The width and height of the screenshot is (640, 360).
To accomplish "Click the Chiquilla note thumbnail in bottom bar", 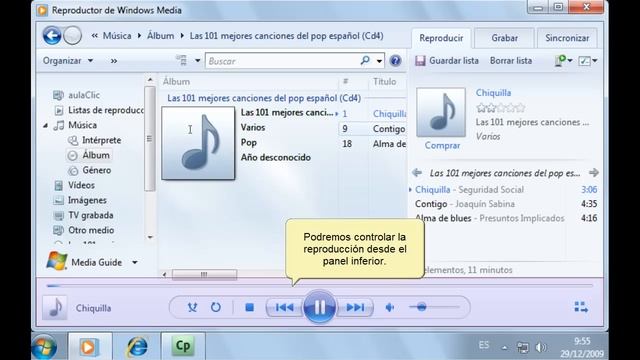I will coord(55,307).
